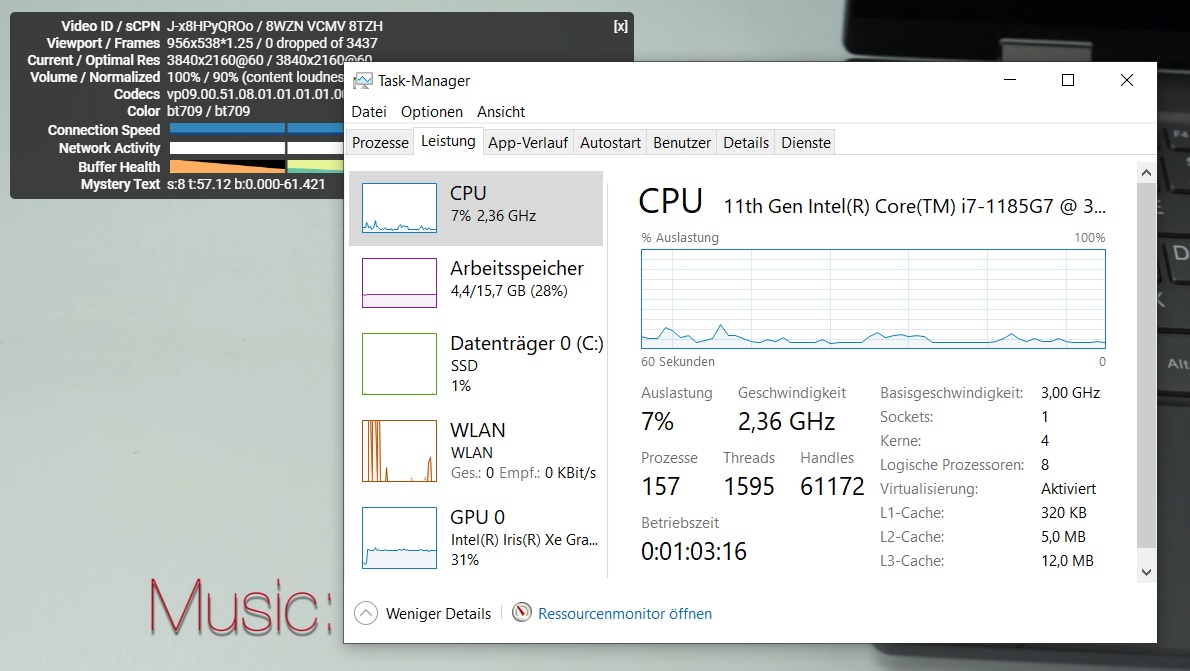
Task: Click the Arbeitsspeicher mini graph thumbnail
Action: (399, 282)
